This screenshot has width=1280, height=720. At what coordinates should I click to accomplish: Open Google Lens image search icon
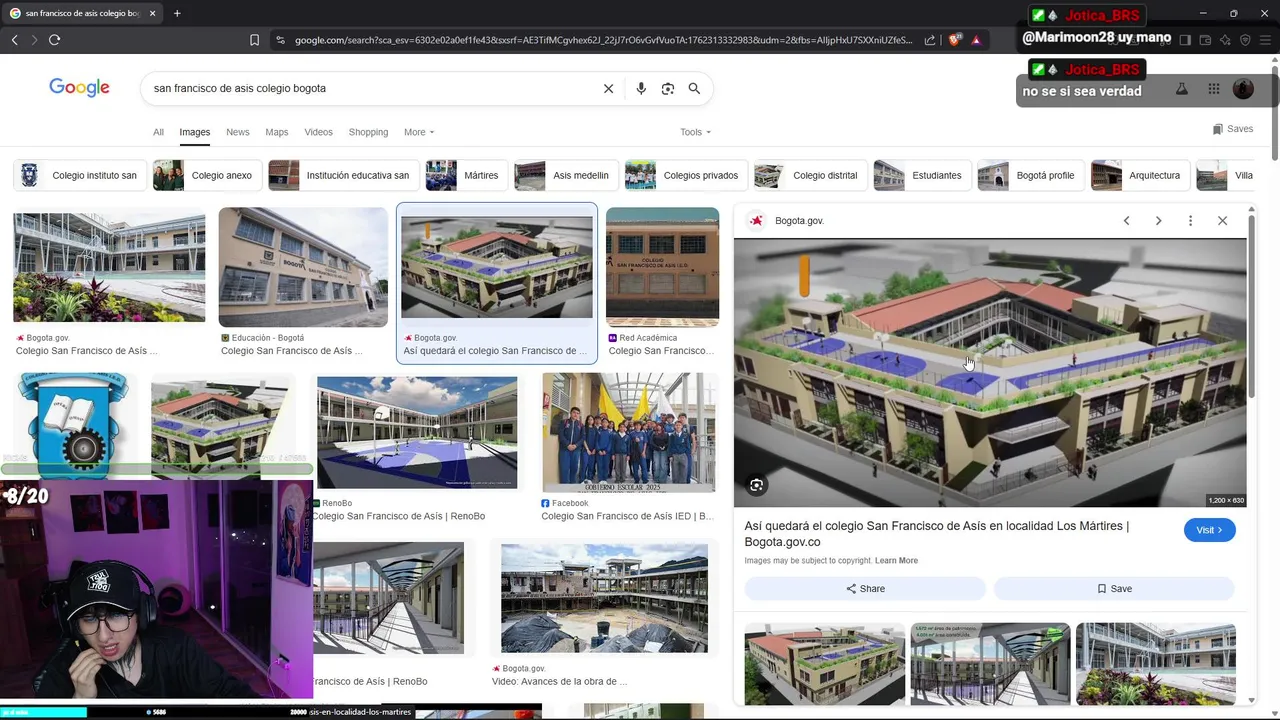point(668,88)
